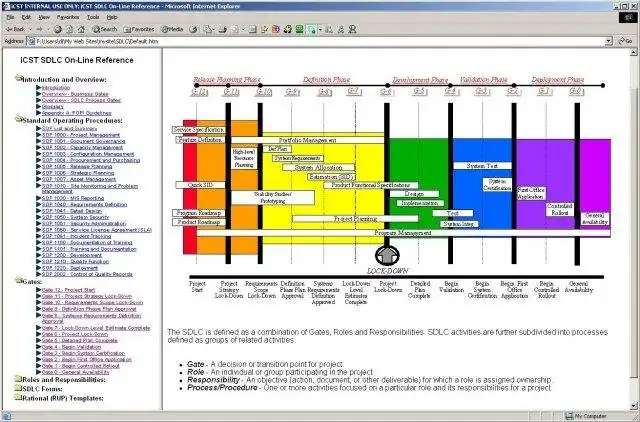The image size is (640, 422).
Task: Click the folder icon beside Roles and Responsibilities
Action: pos(18,379)
